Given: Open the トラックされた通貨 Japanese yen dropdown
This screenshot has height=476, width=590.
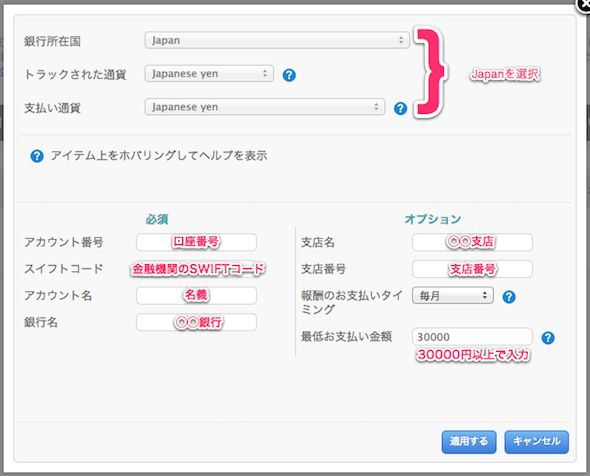Looking at the screenshot, I should coord(209,73).
